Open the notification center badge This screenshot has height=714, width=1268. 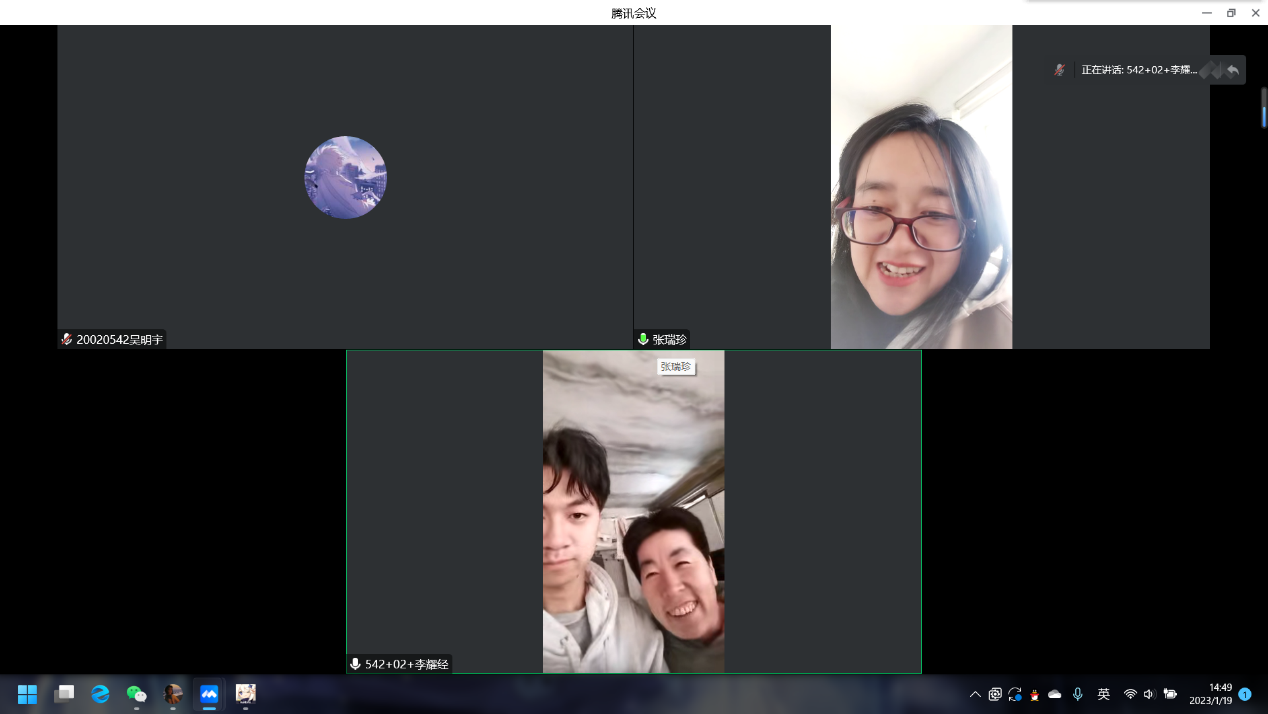(1245, 694)
